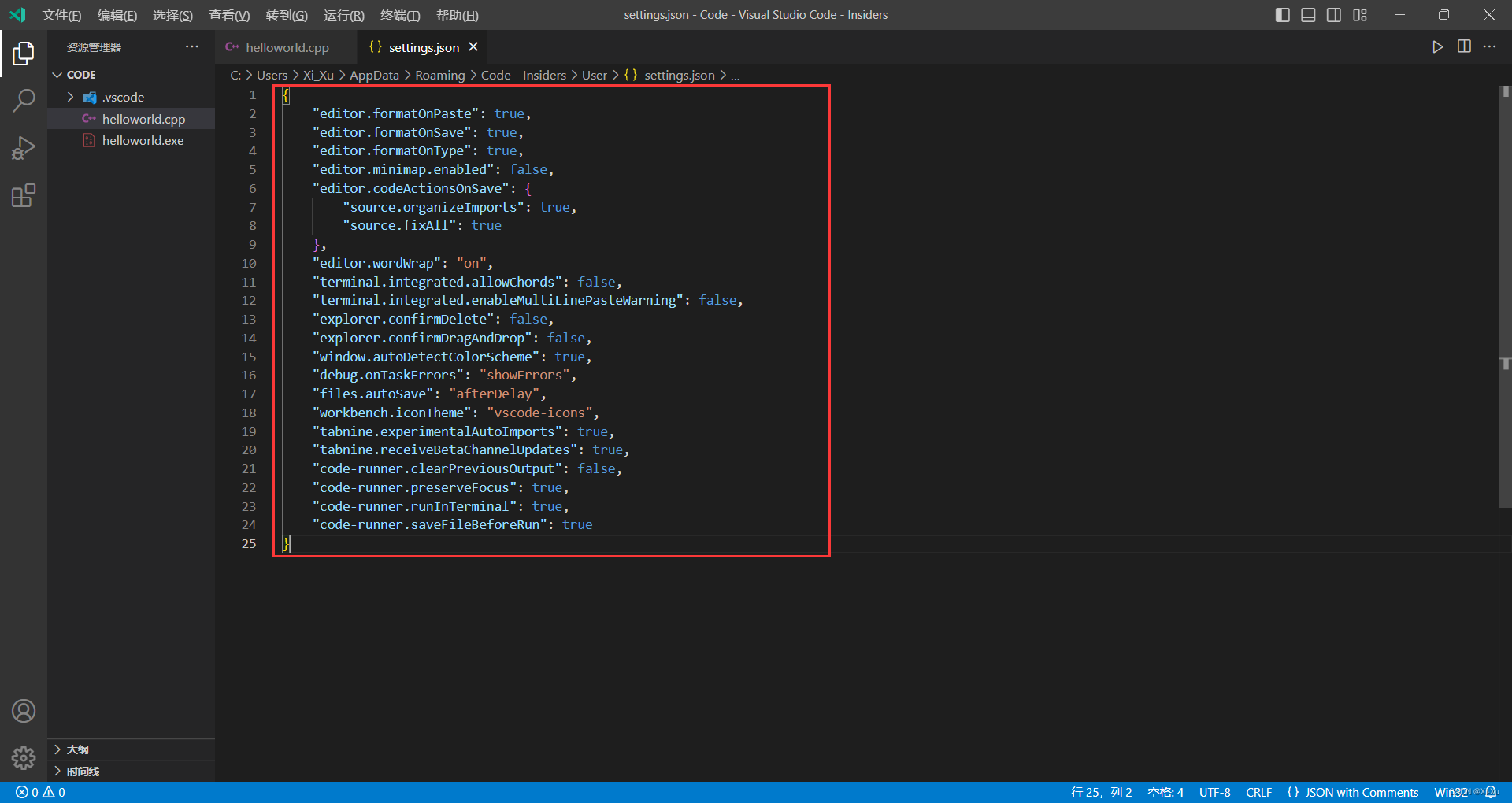Viewport: 1512px width, 803px height.
Task: Toggle the Secondary Side Bar visibility
Action: [1334, 14]
